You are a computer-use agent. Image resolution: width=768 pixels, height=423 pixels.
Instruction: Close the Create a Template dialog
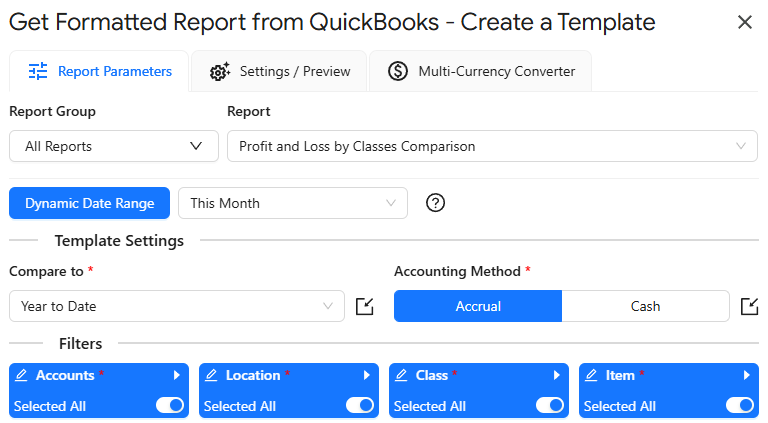pyautogui.click(x=744, y=22)
